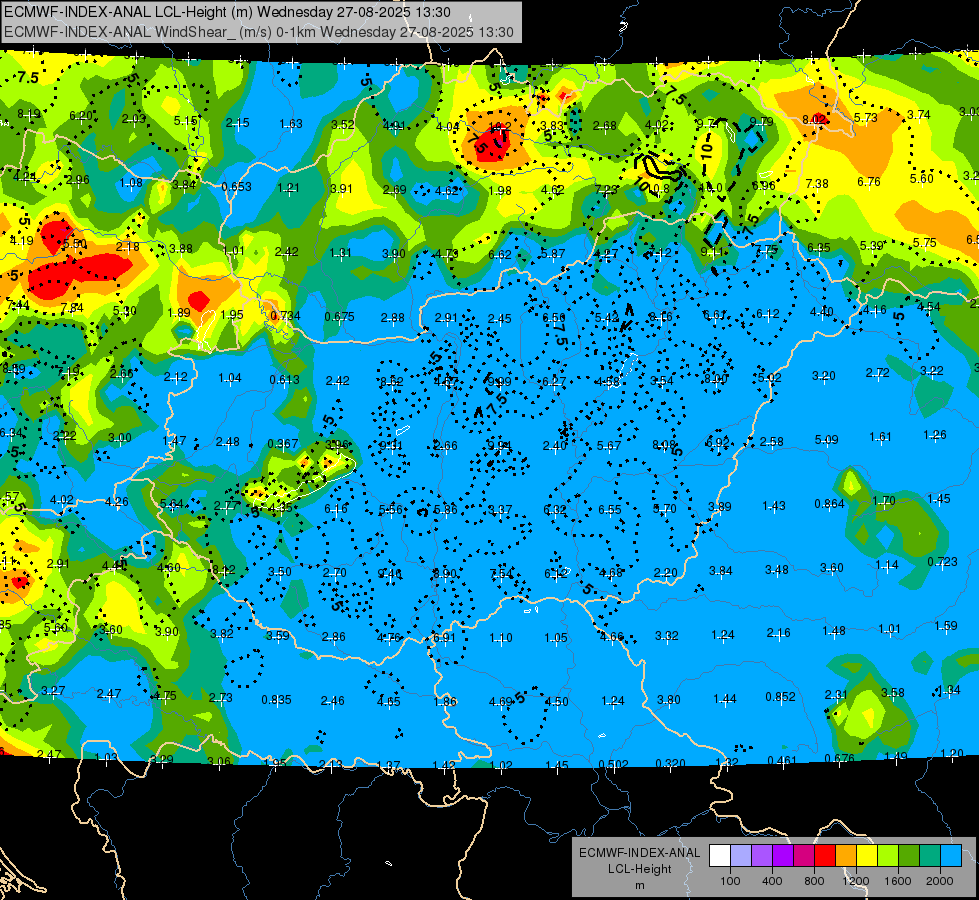Screen dimensions: 979x900
Task: Click the wind shear value '0.653'
Action: click(x=237, y=187)
